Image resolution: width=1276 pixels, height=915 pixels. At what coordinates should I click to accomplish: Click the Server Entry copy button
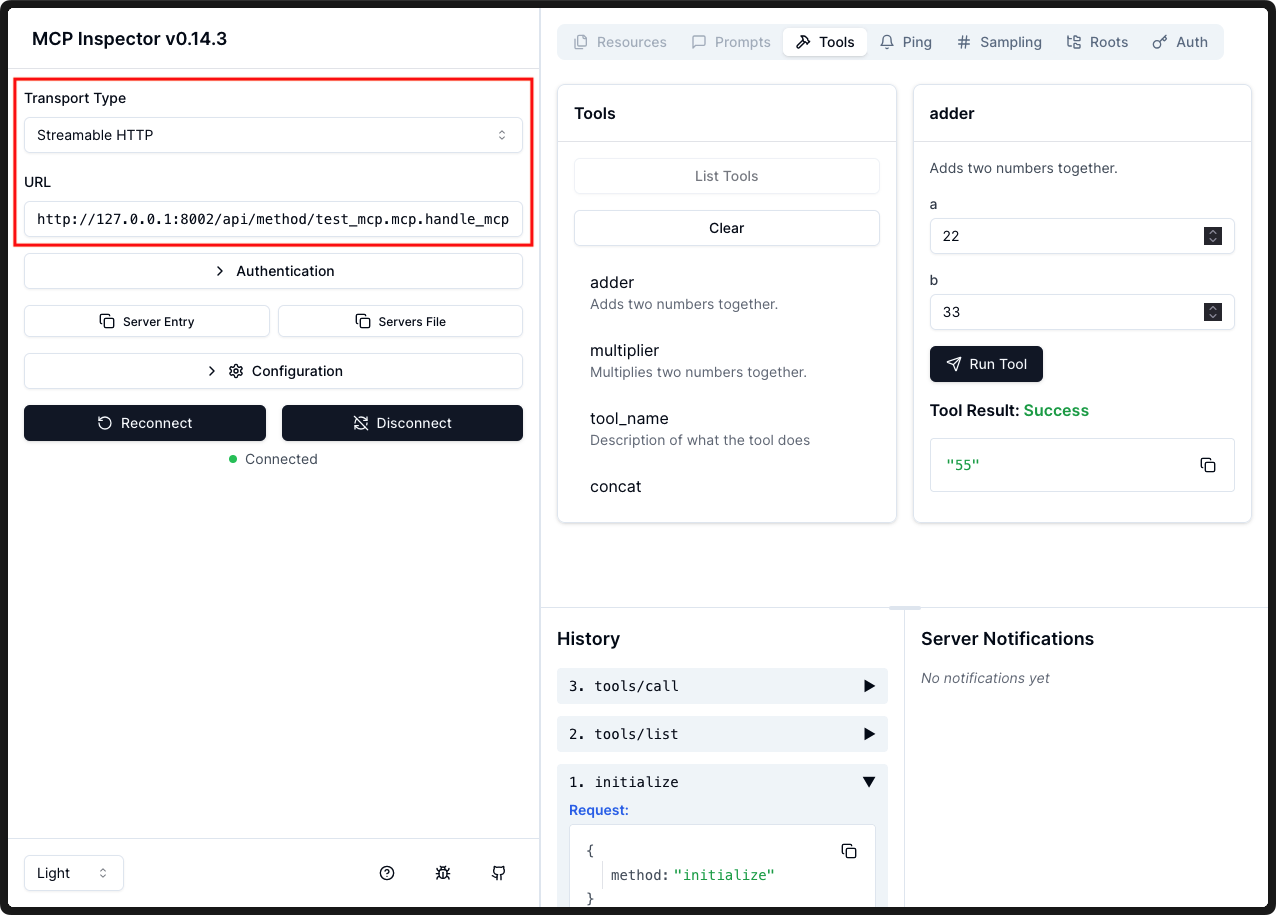pos(147,321)
